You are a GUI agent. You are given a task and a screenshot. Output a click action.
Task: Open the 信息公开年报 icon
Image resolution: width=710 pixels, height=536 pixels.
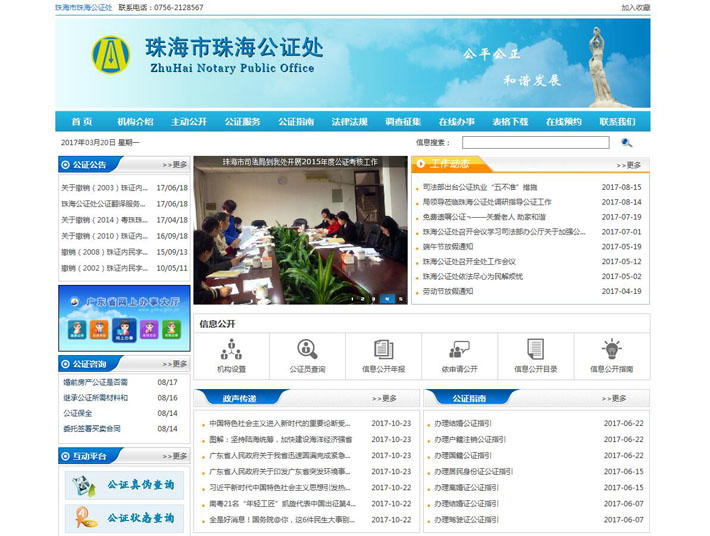point(384,356)
